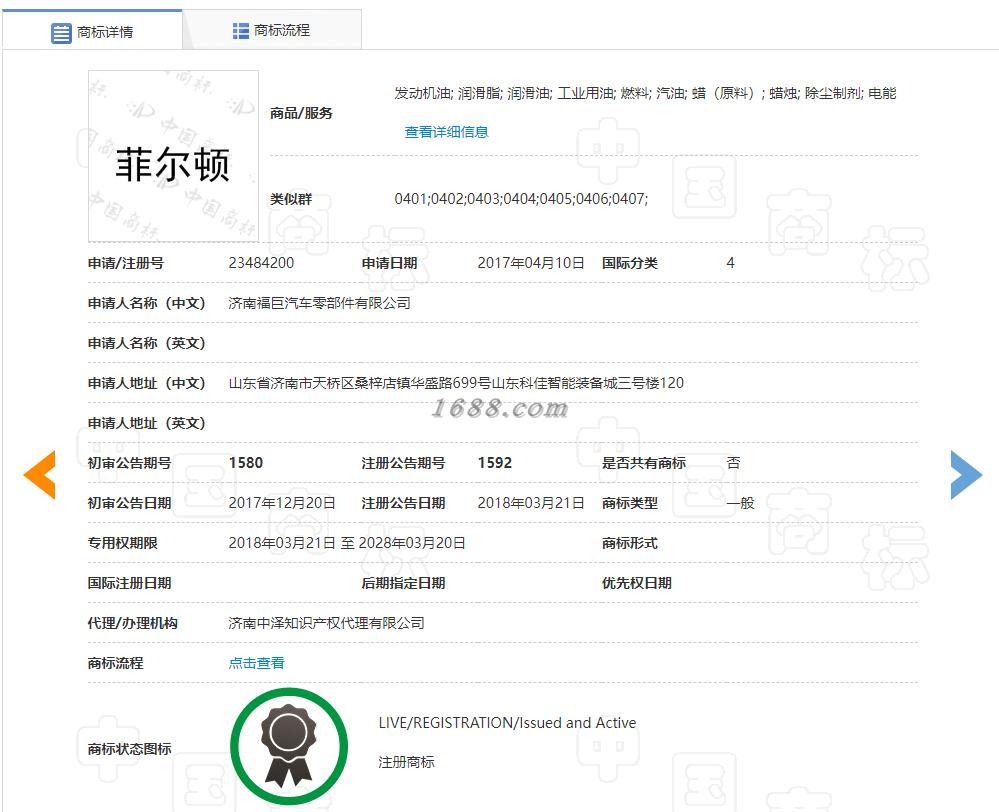This screenshot has height=812, width=999.
Task: Select the 注册商标 status text
Action: click(x=406, y=762)
